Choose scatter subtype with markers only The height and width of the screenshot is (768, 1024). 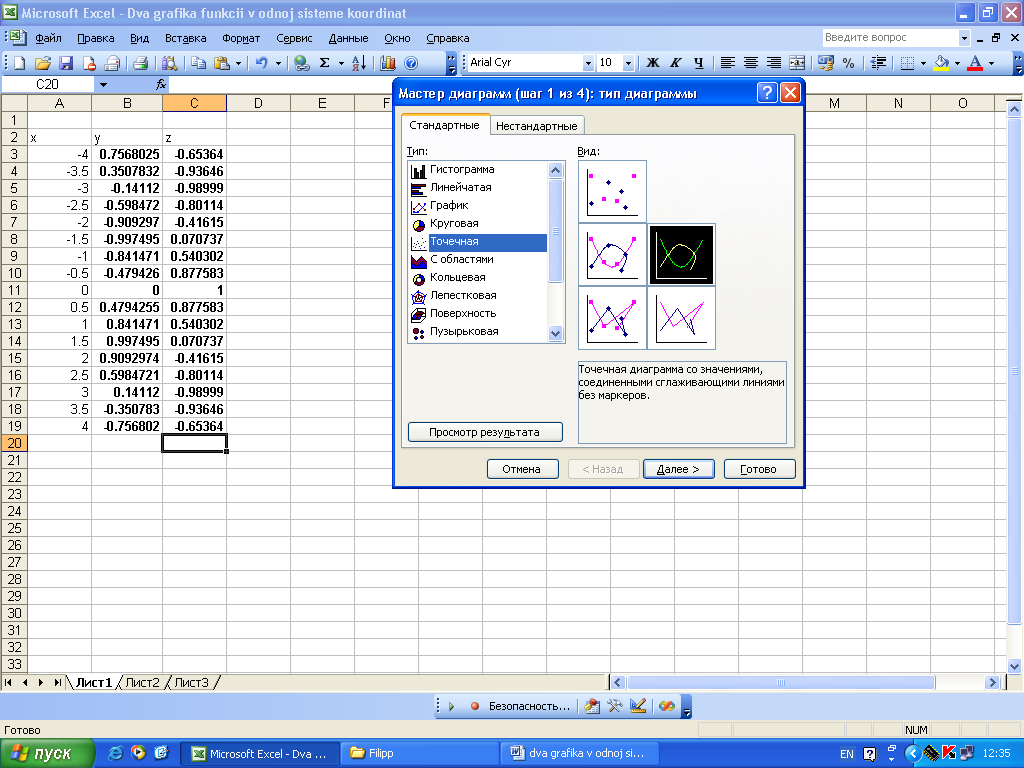click(x=613, y=191)
